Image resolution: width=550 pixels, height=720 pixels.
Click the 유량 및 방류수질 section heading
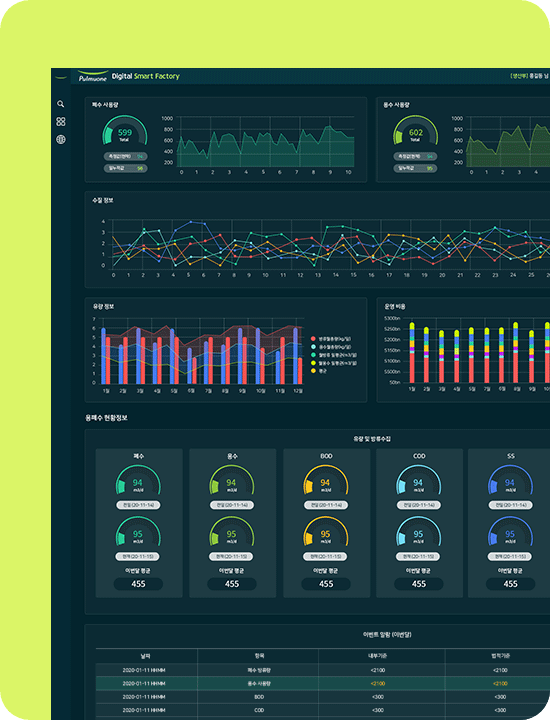click(372, 439)
